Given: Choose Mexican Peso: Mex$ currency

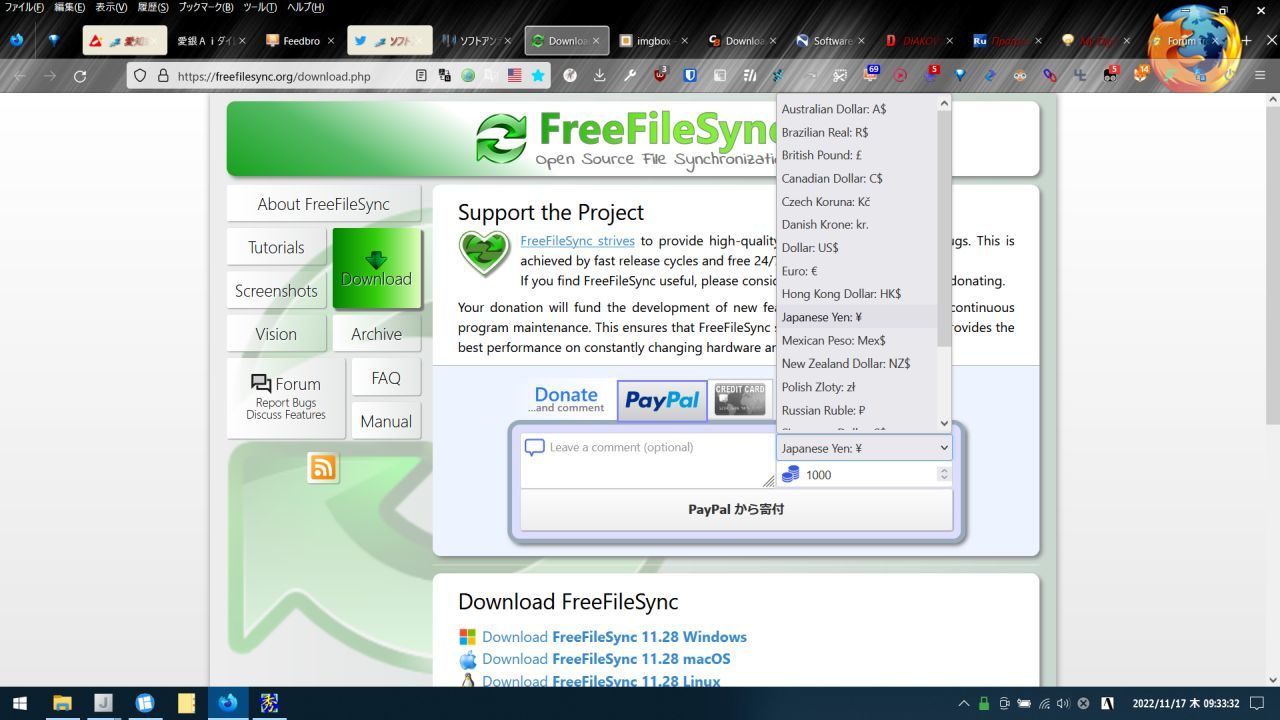Looking at the screenshot, I should point(857,340).
